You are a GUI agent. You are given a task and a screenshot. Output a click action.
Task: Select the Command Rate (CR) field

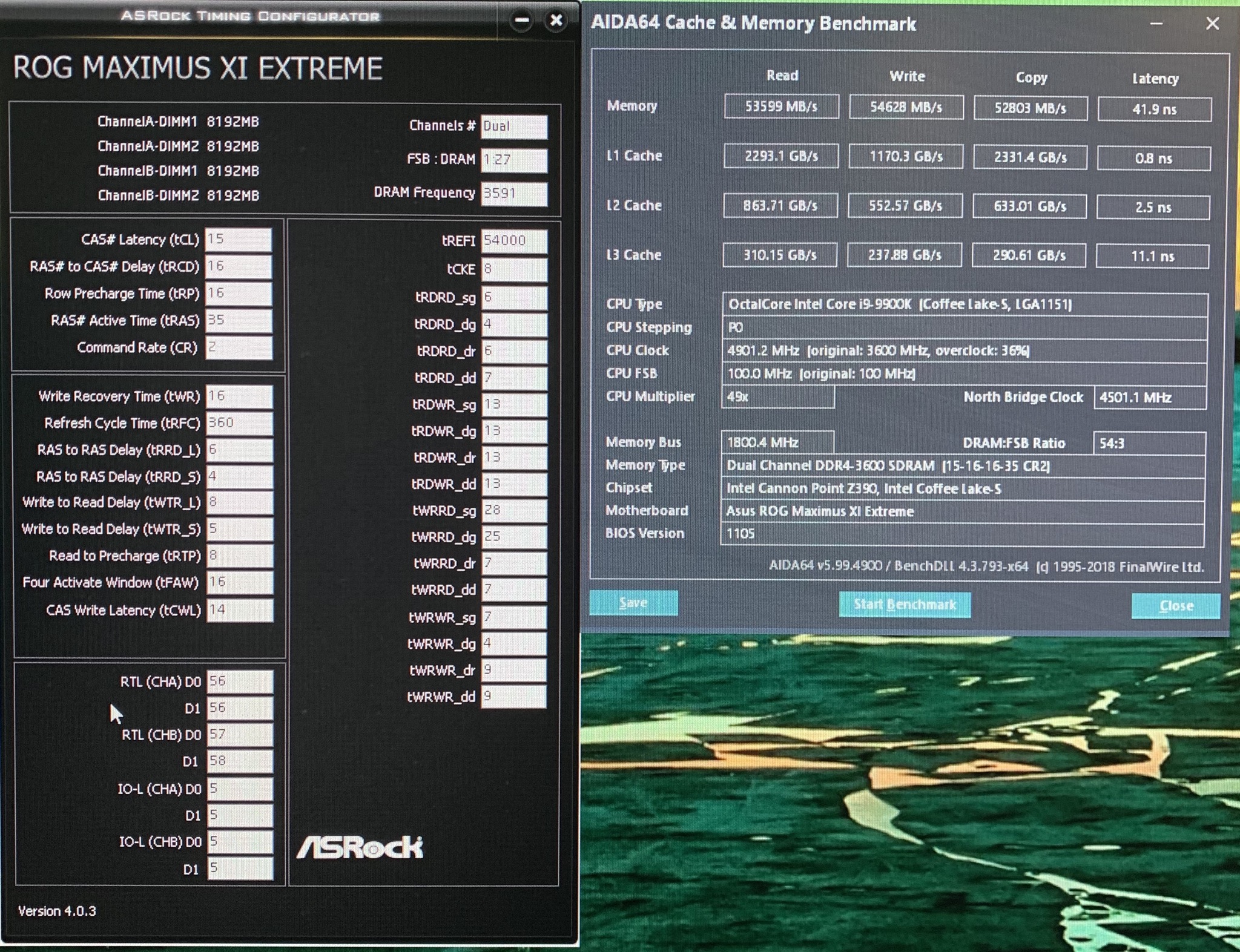(x=238, y=348)
